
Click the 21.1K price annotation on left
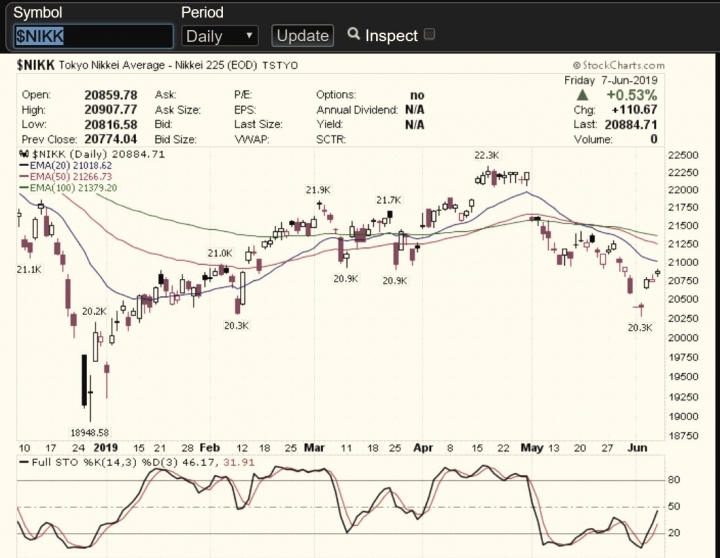pyautogui.click(x=29, y=270)
